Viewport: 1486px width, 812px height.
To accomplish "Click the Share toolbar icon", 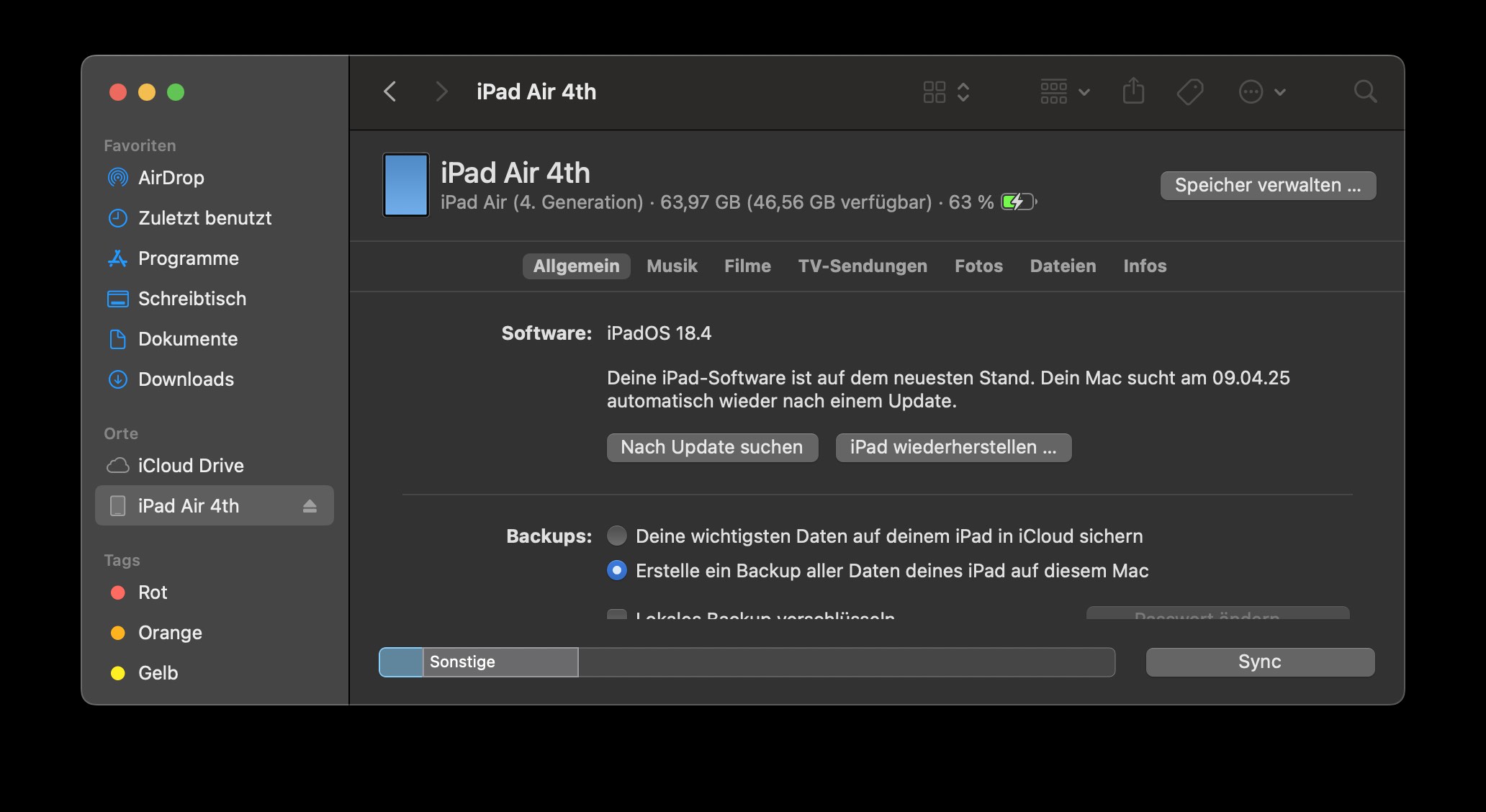I will 1133,91.
